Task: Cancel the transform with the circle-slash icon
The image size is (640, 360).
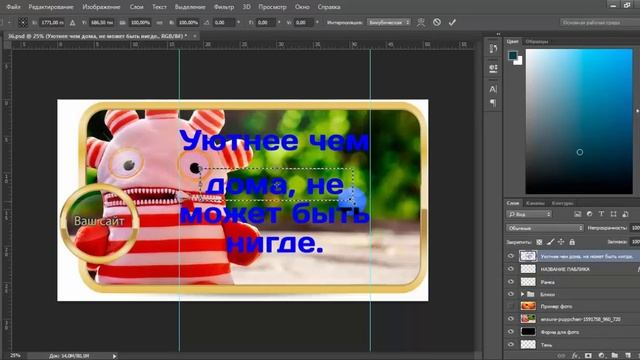Action: coord(437,22)
